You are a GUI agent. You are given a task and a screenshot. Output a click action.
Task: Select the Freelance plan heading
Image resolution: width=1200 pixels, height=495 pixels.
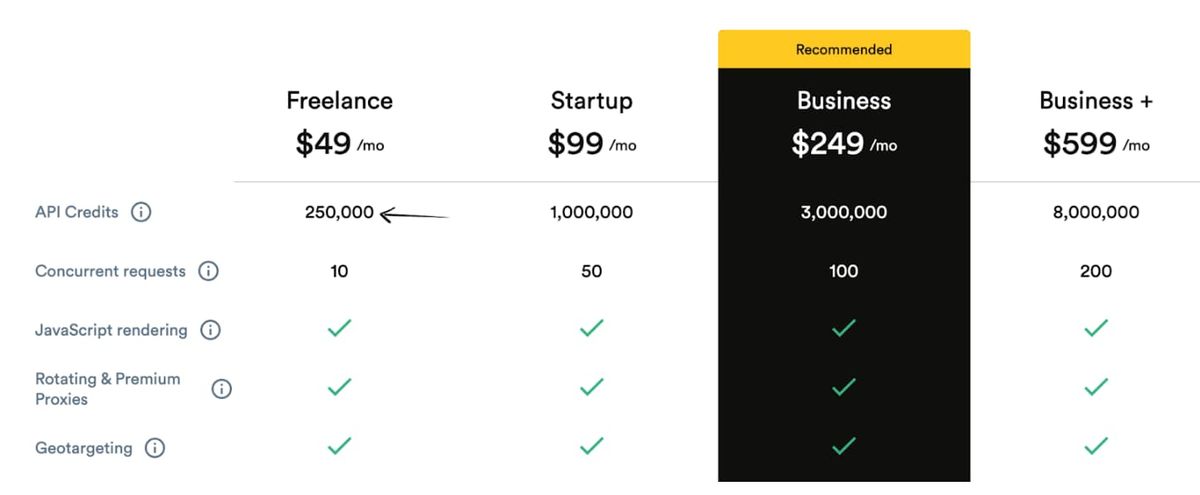pyautogui.click(x=340, y=101)
